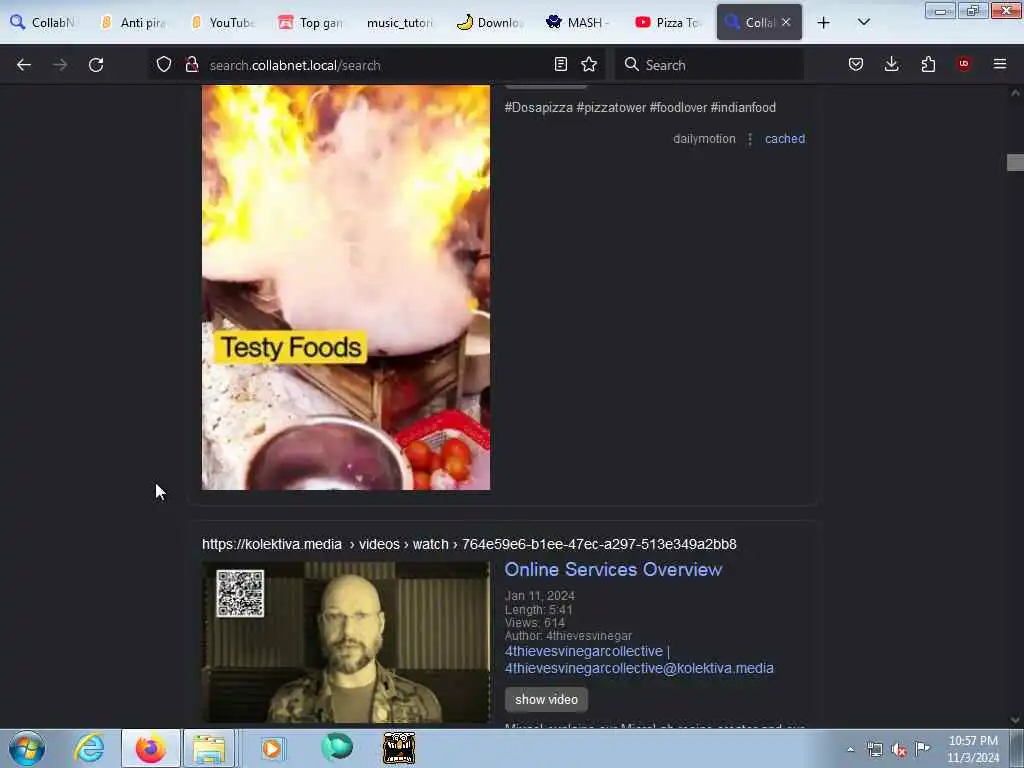The image size is (1024, 768).
Task: Go forward one page
Action: click(x=59, y=65)
